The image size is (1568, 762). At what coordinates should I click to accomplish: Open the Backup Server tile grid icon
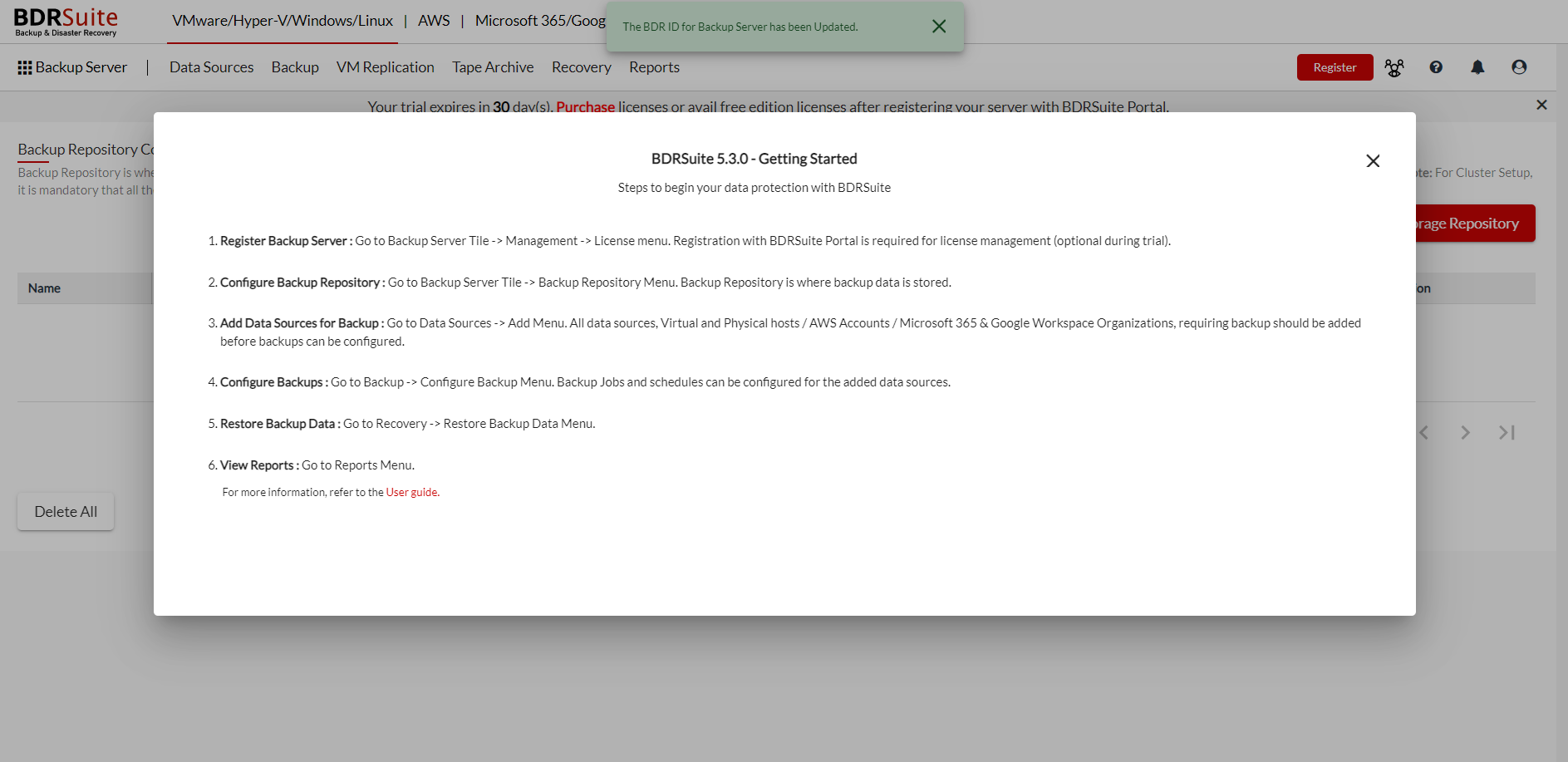point(25,67)
